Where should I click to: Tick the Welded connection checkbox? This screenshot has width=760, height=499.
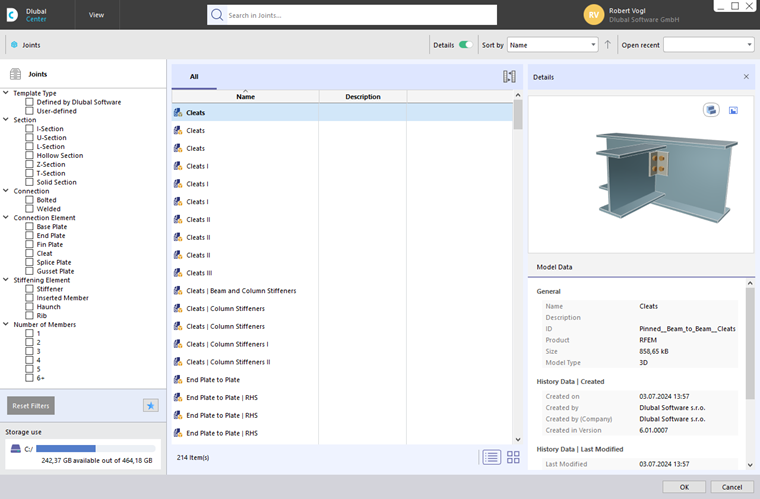click(30, 209)
